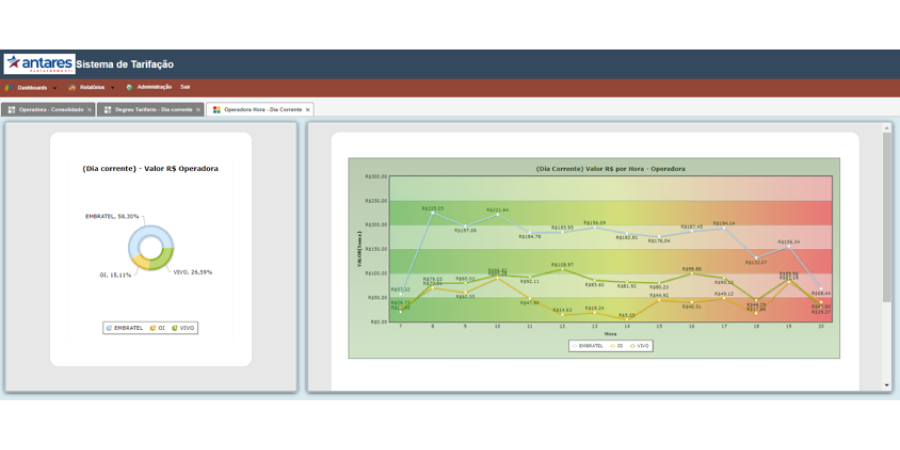The height and width of the screenshot is (450, 900).
Task: Close the Operadora - Consolidado tab
Action: point(89,109)
